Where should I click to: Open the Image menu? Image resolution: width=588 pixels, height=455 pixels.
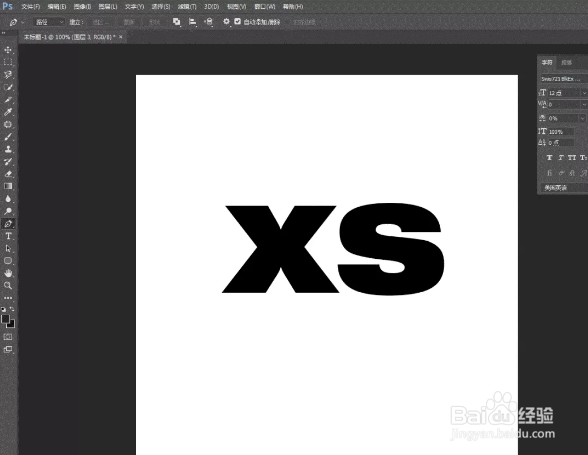coord(82,7)
